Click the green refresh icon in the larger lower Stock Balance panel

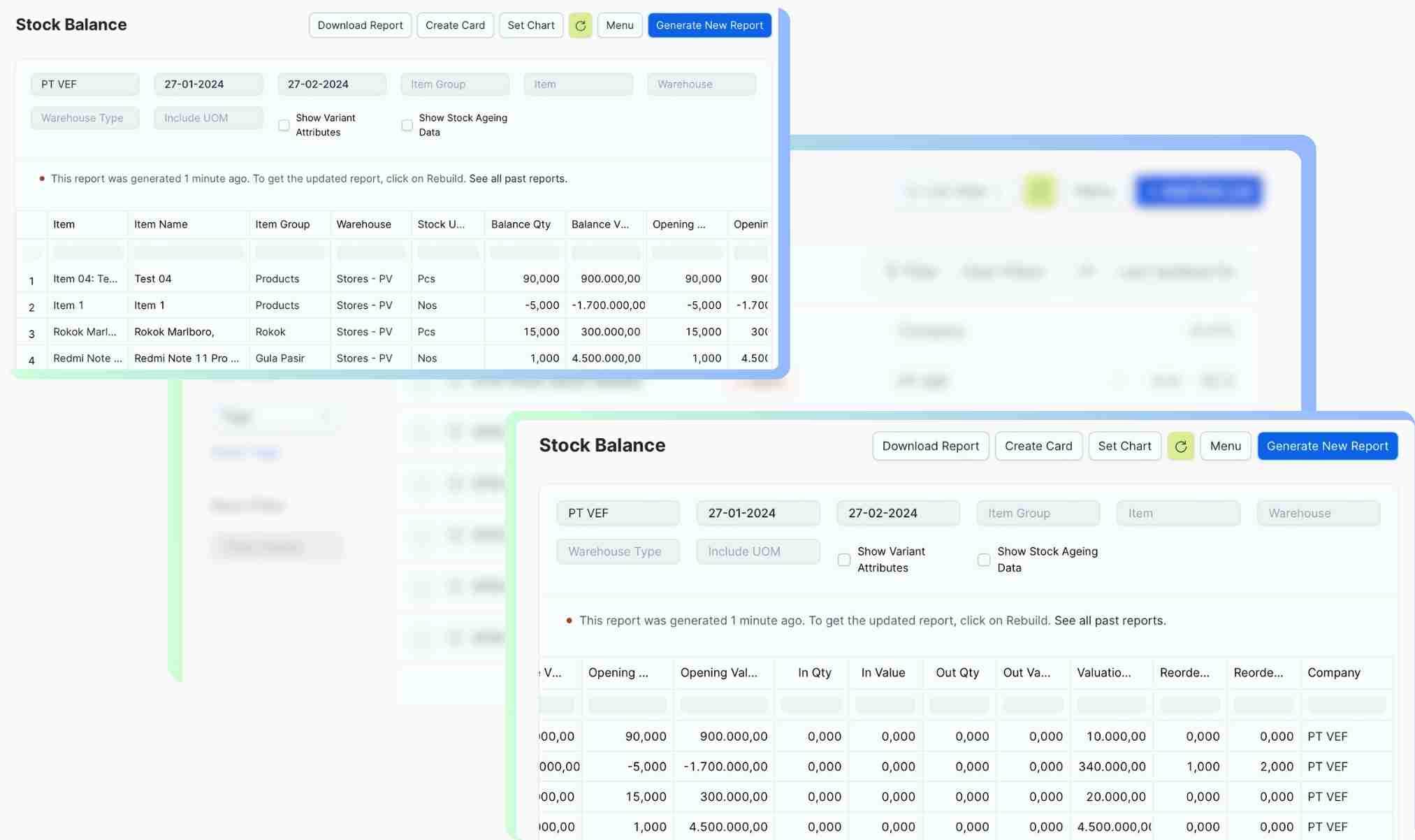[1180, 447]
